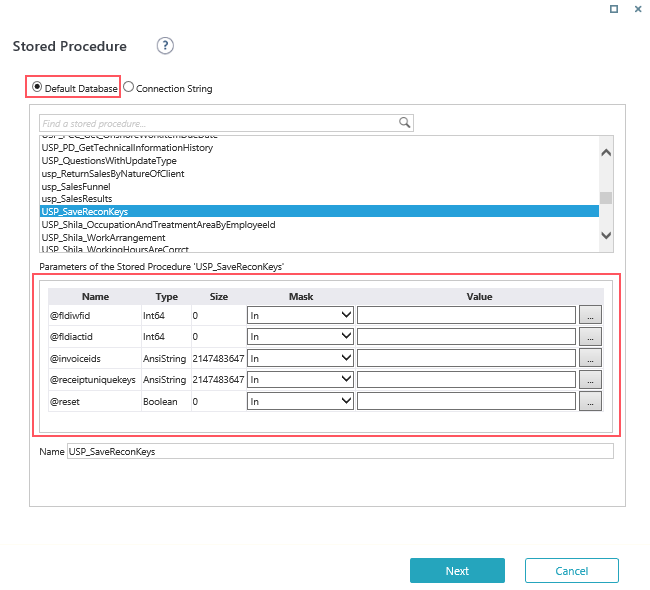Click the @receiptuniquekeys parameter name cell
650x590 pixels.
95,380
